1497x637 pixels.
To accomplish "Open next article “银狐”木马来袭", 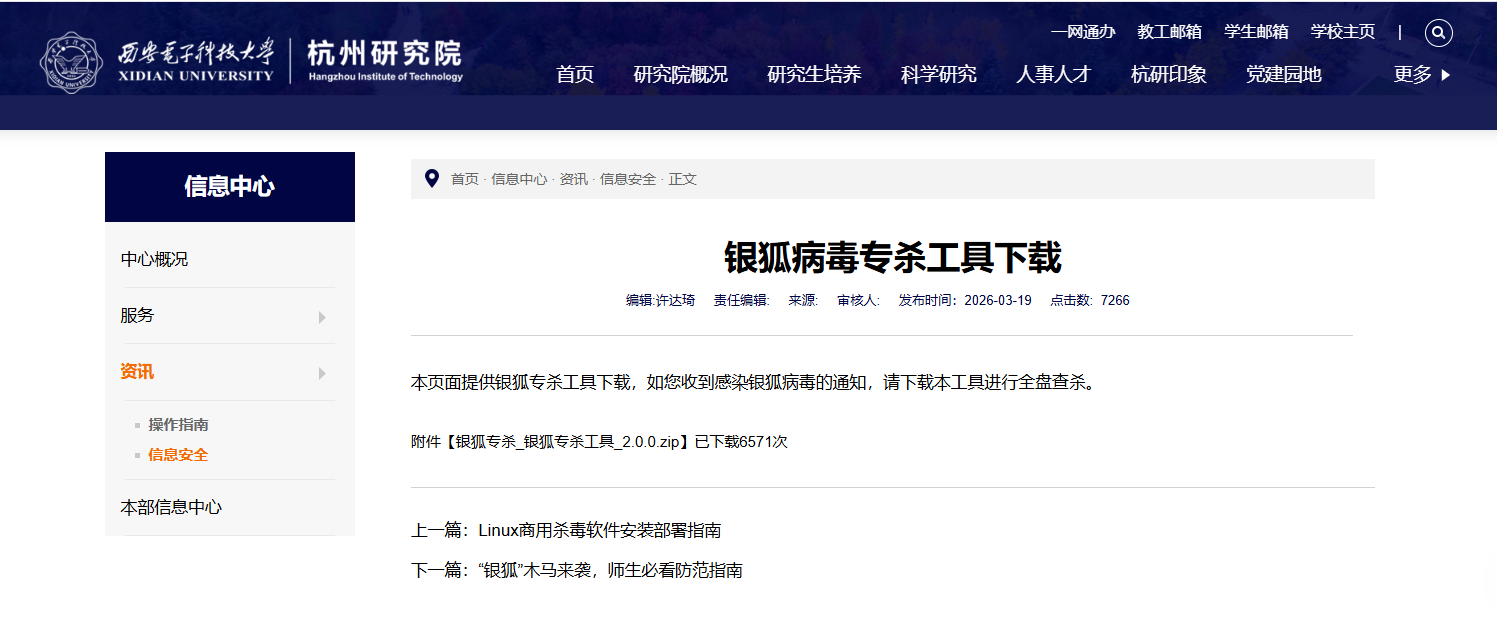I will pyautogui.click(x=611, y=570).
